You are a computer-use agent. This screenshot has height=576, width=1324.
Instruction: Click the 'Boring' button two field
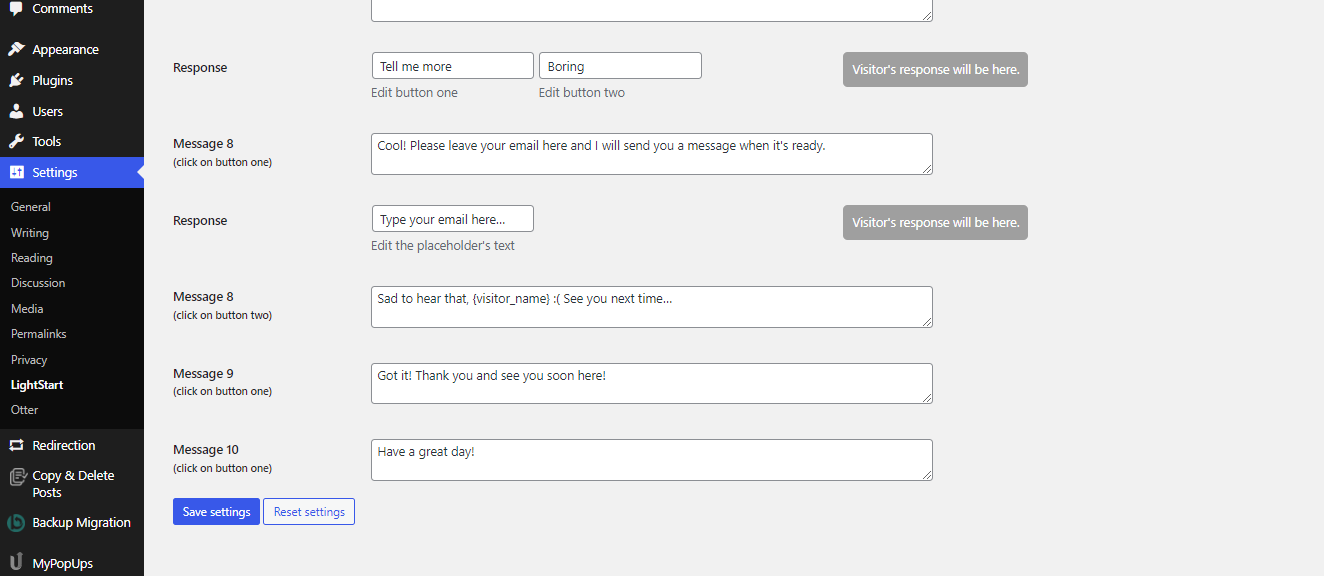(x=620, y=66)
